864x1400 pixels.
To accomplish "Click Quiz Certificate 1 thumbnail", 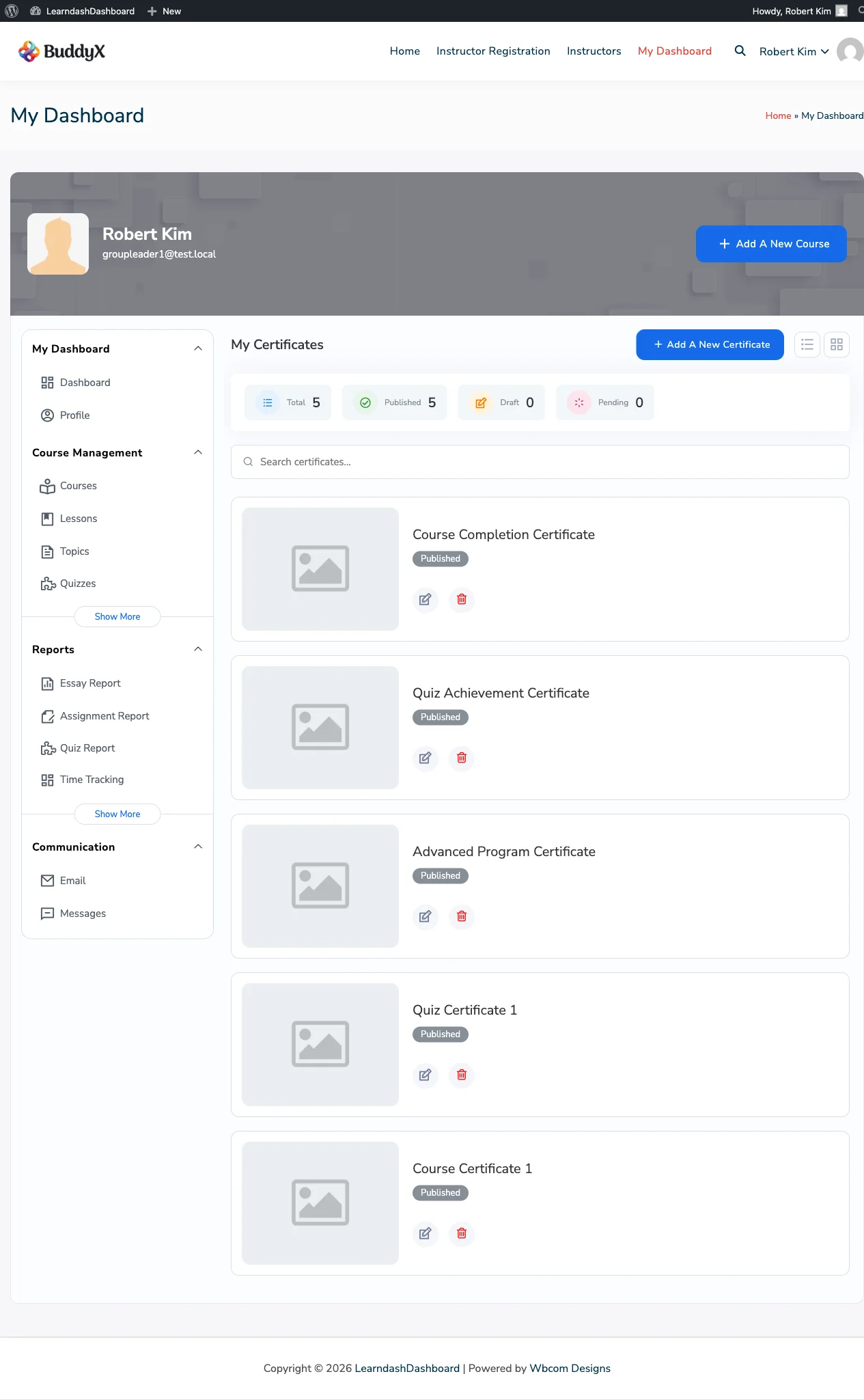I will point(320,1045).
